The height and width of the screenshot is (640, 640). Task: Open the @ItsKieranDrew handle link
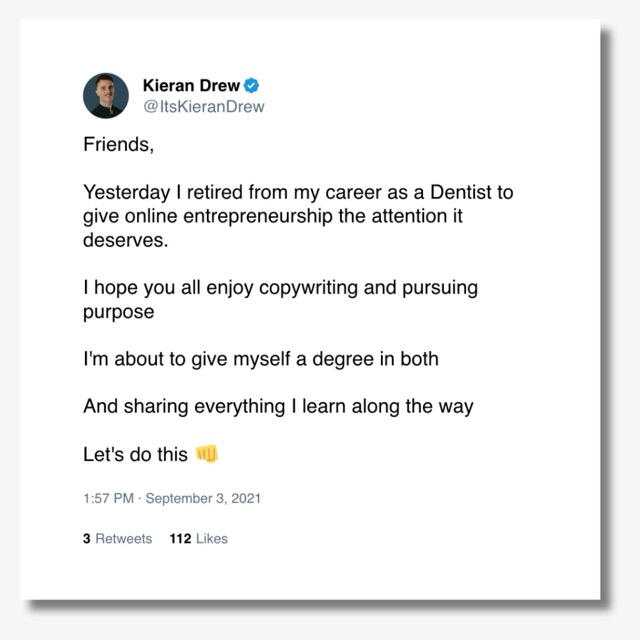[x=205, y=107]
